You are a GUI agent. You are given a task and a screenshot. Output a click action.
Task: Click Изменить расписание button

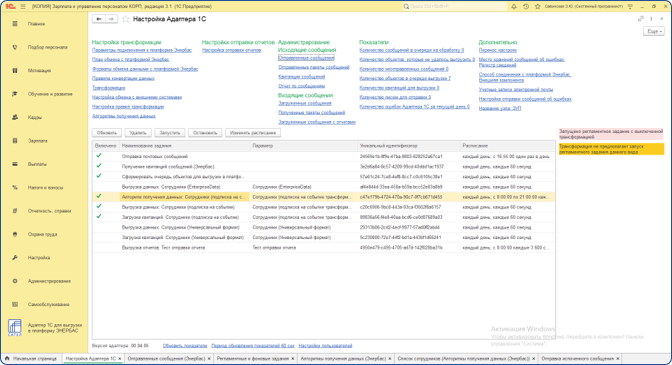click(253, 133)
